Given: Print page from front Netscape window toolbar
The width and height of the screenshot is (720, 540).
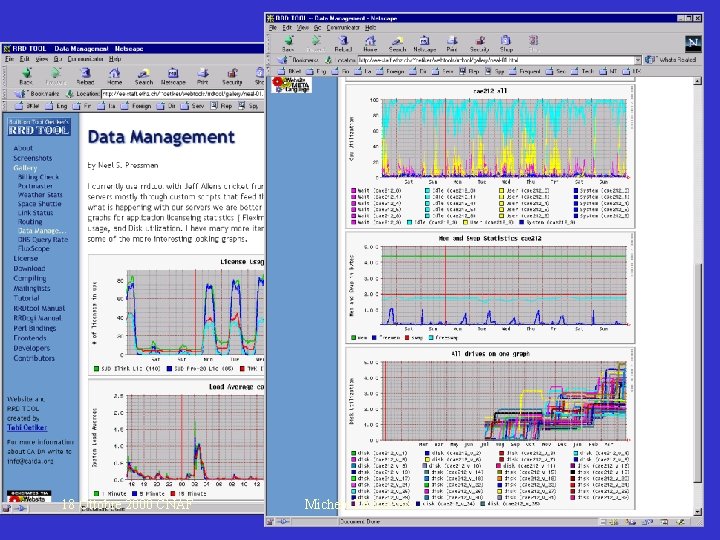Looking at the screenshot, I should tap(452, 44).
